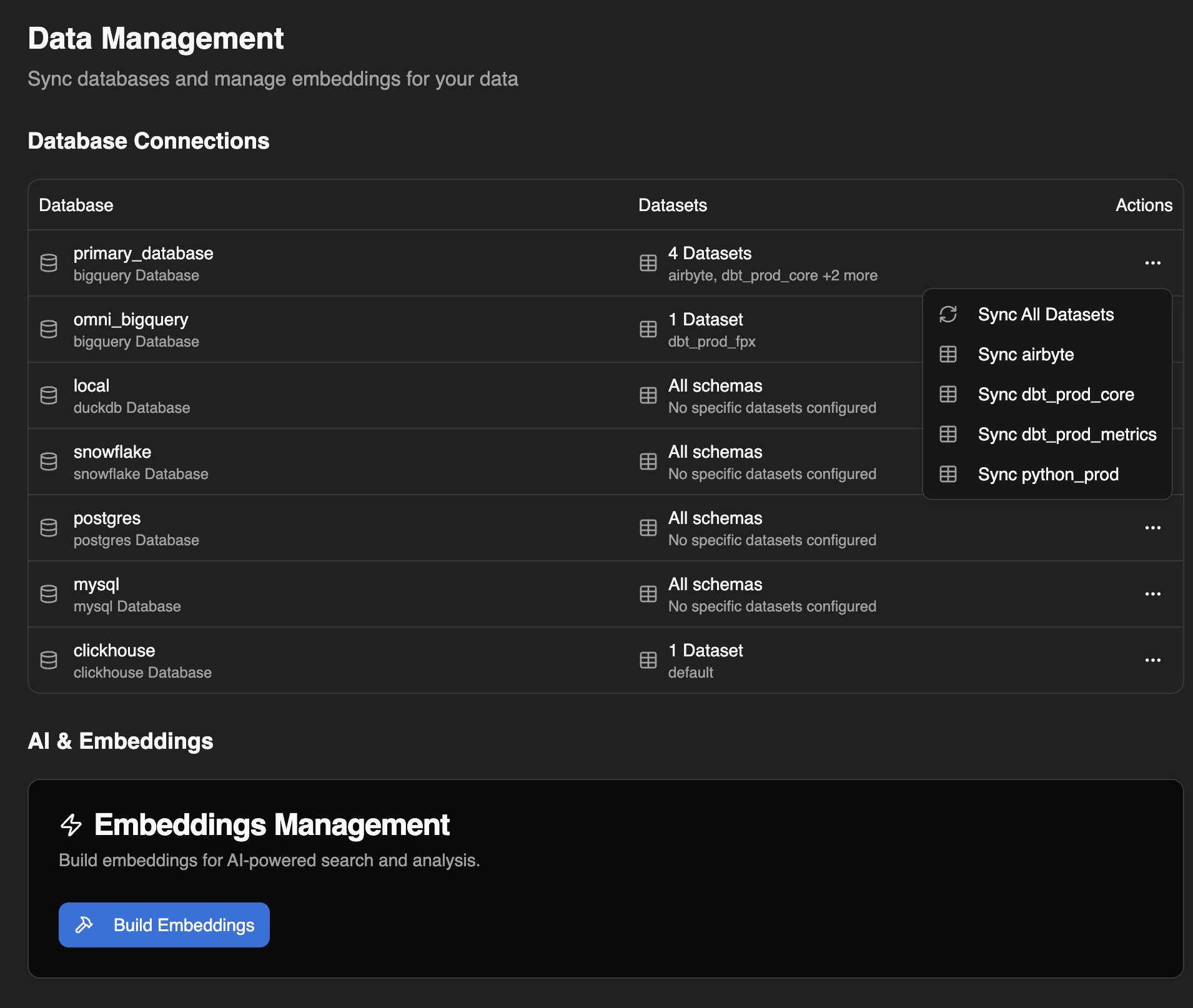Screen dimensions: 1193x1008
Task: Click the mysql database name
Action: (96, 585)
